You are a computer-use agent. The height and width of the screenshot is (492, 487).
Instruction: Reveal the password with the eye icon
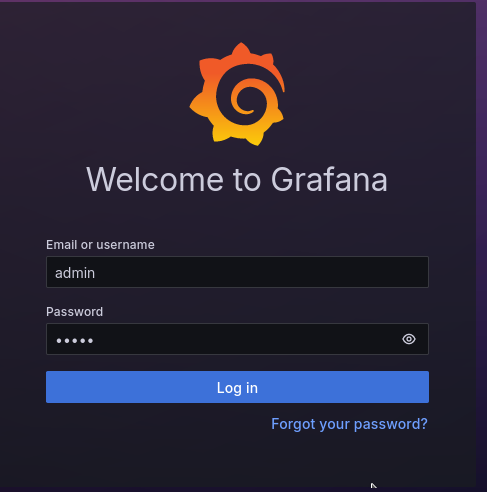pyautogui.click(x=409, y=339)
